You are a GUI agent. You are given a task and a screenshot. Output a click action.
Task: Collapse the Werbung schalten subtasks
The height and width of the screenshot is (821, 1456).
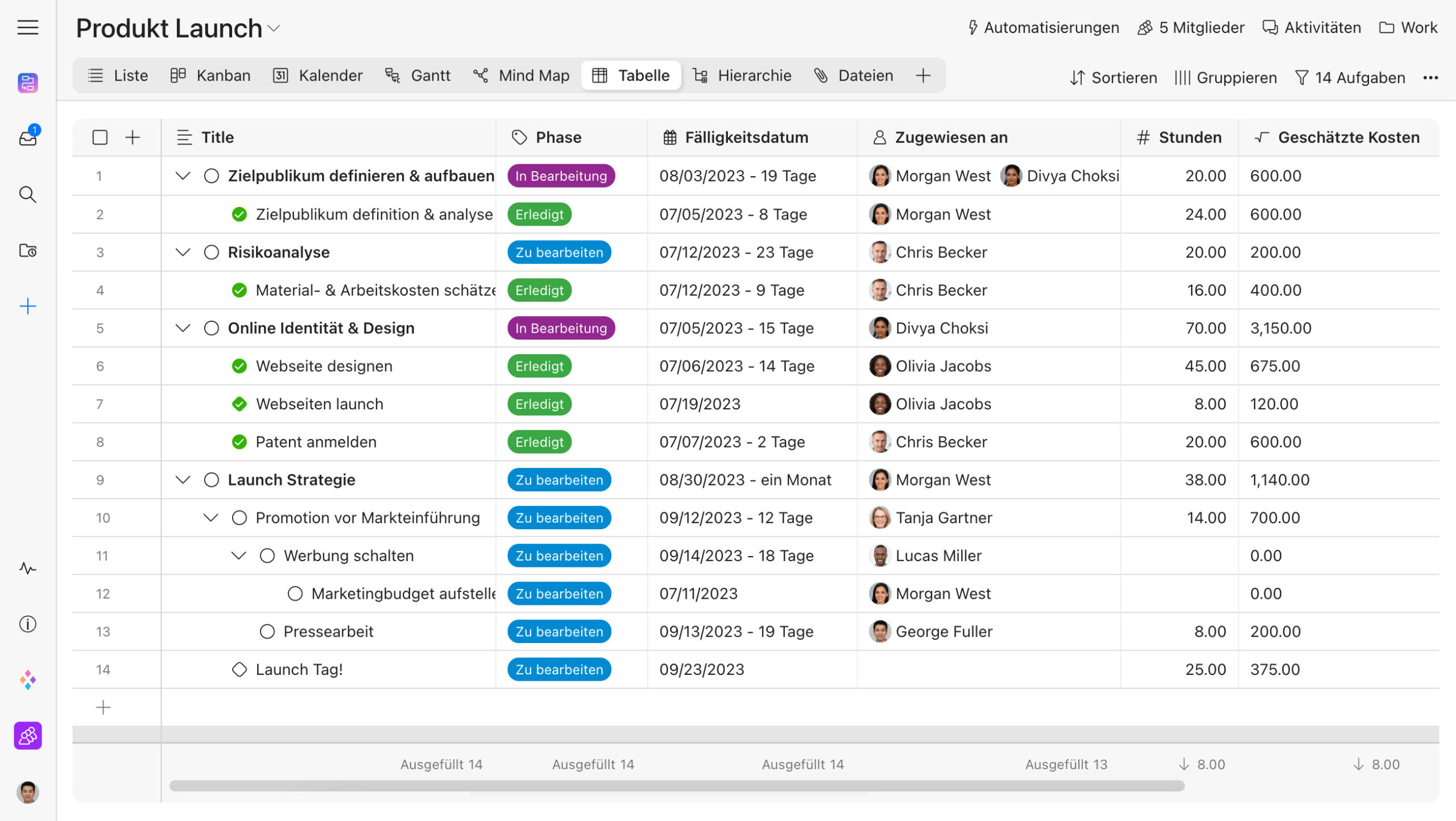point(239,555)
